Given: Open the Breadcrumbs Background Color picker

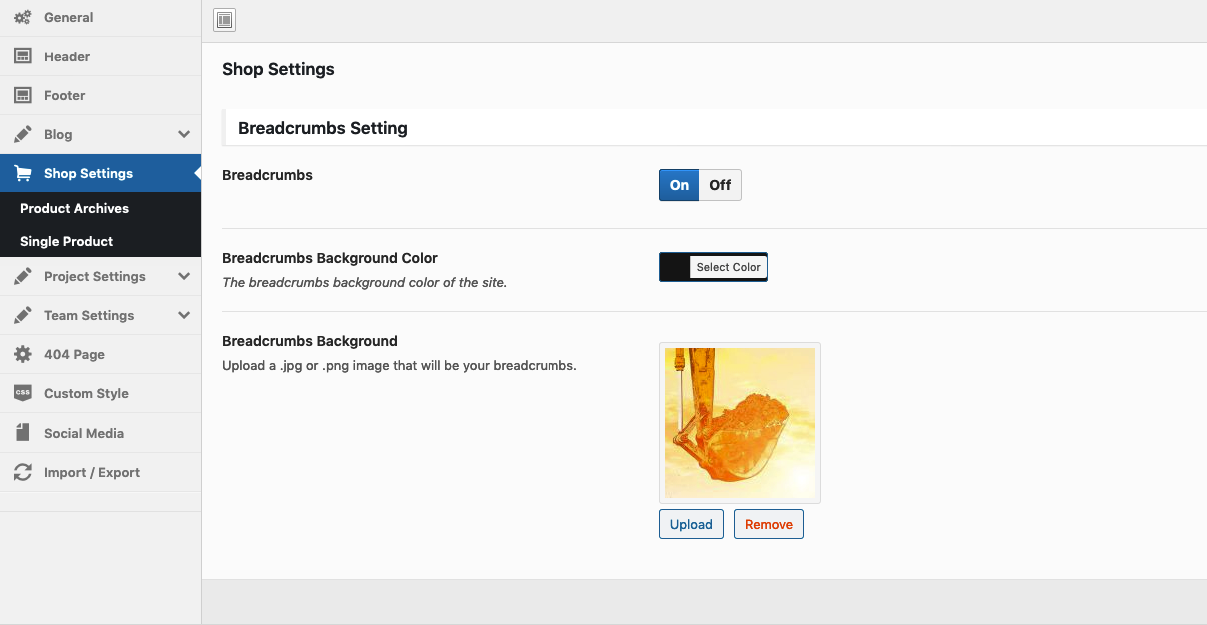Looking at the screenshot, I should point(728,267).
